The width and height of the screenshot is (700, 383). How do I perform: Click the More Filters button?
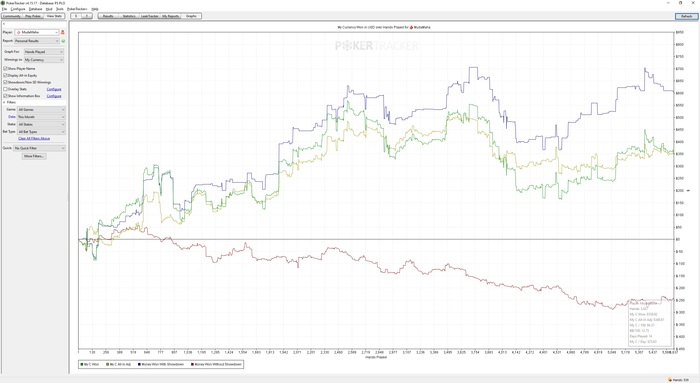click(34, 156)
